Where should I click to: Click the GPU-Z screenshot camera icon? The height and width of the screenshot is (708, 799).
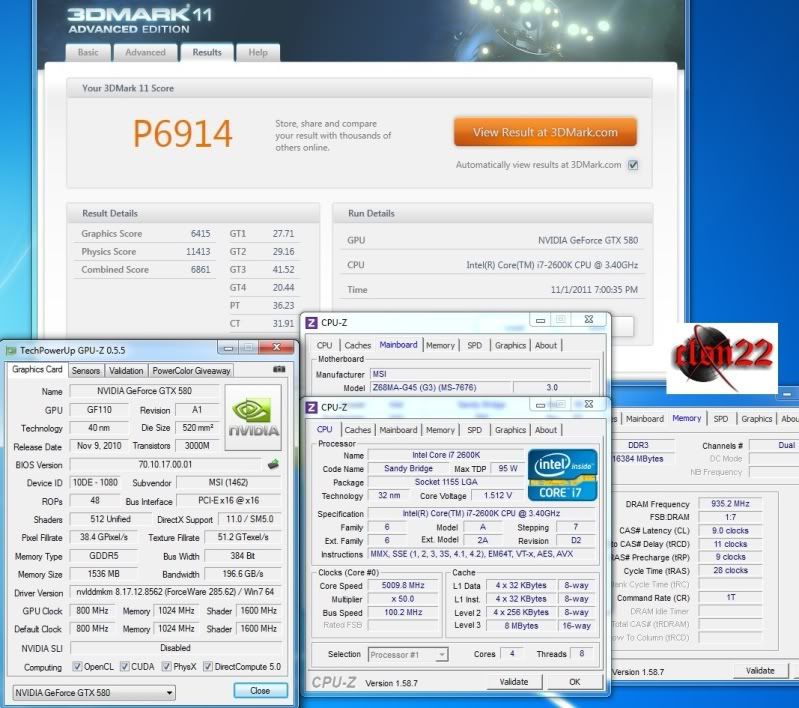[279, 370]
